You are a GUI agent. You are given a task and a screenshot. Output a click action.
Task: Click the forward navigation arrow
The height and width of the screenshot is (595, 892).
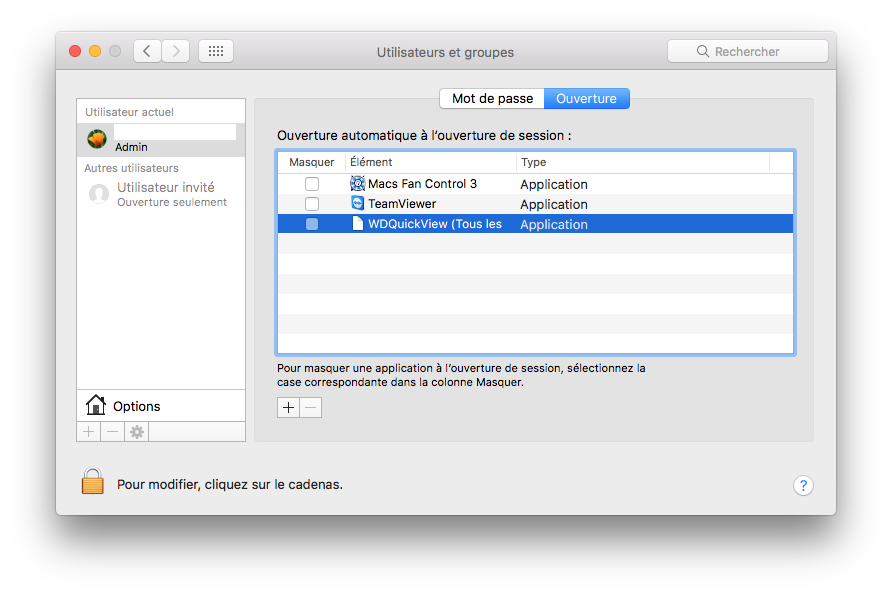(x=176, y=51)
